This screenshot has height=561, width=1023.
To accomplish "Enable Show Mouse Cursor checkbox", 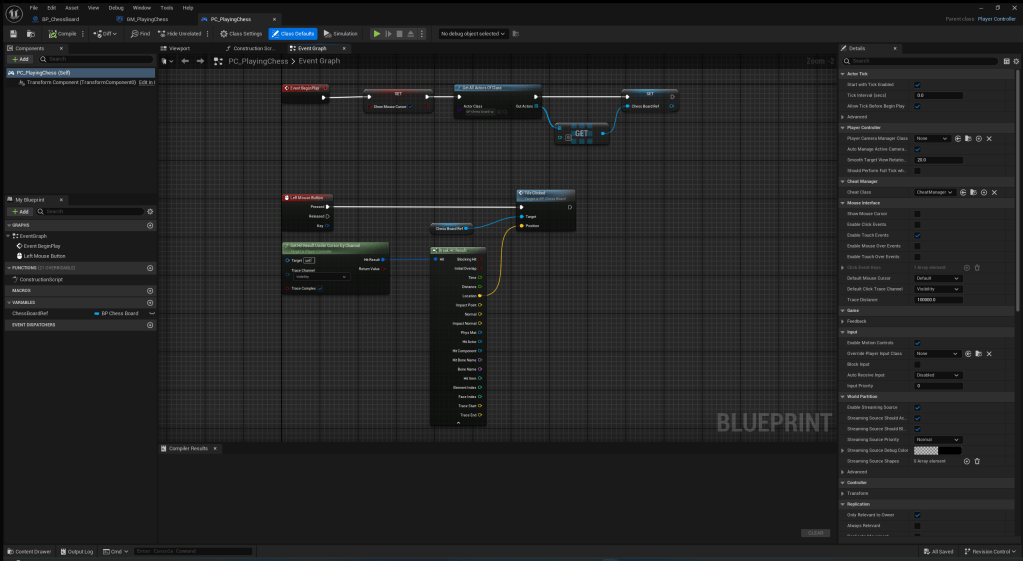I will (917, 213).
